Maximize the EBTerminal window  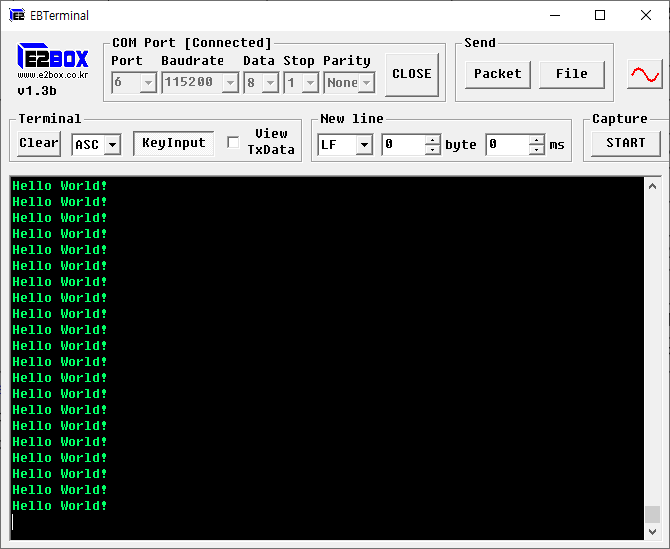click(x=600, y=15)
